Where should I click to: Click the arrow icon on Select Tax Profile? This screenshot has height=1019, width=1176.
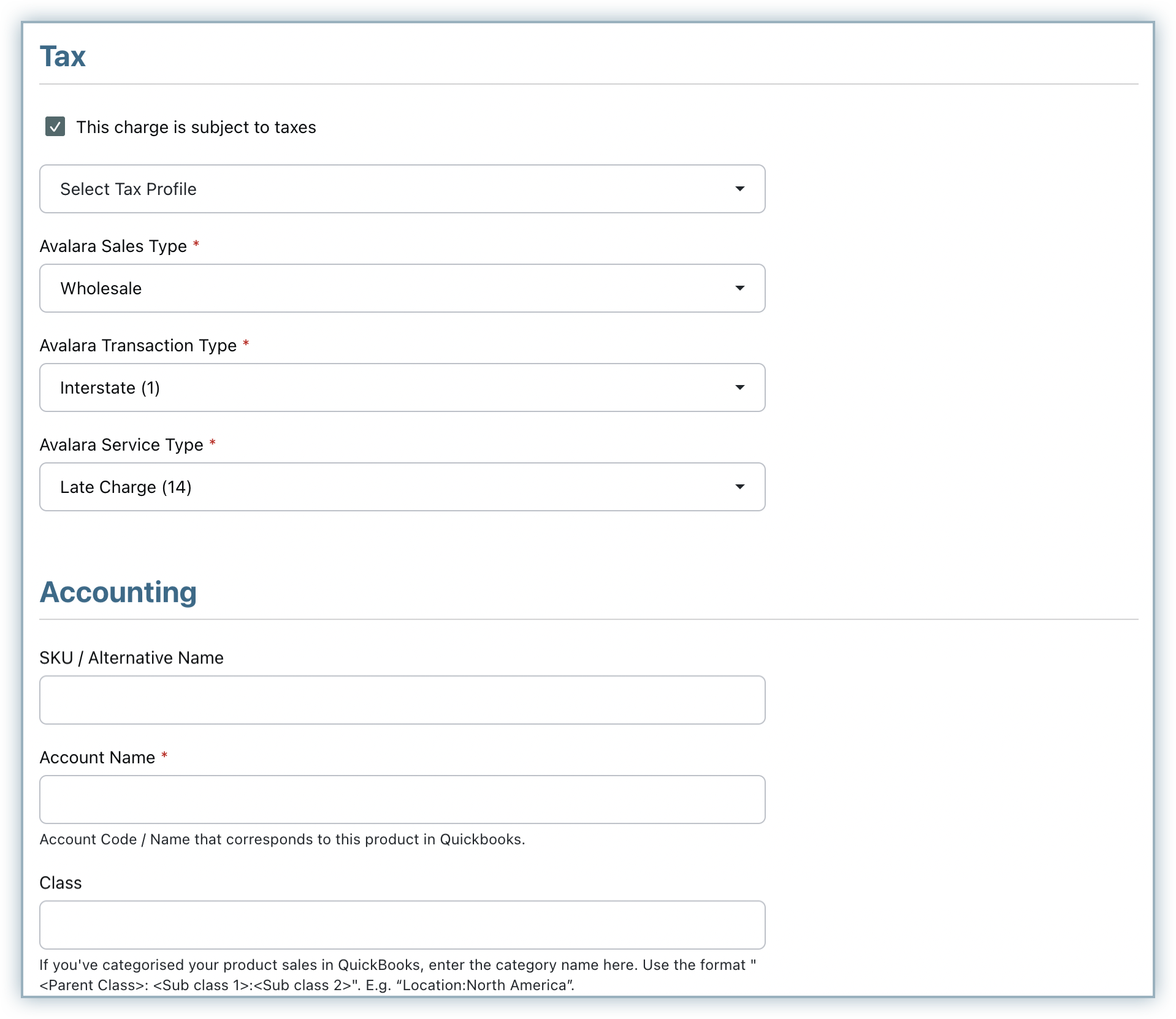pyautogui.click(x=739, y=189)
